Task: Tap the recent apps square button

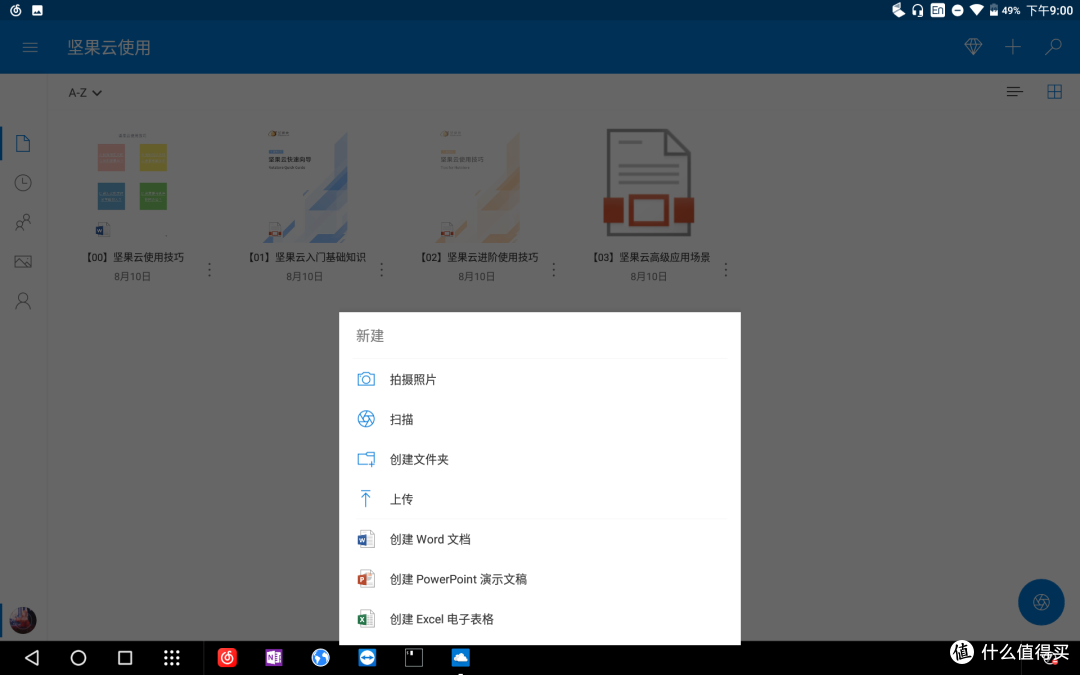Action: [125, 658]
